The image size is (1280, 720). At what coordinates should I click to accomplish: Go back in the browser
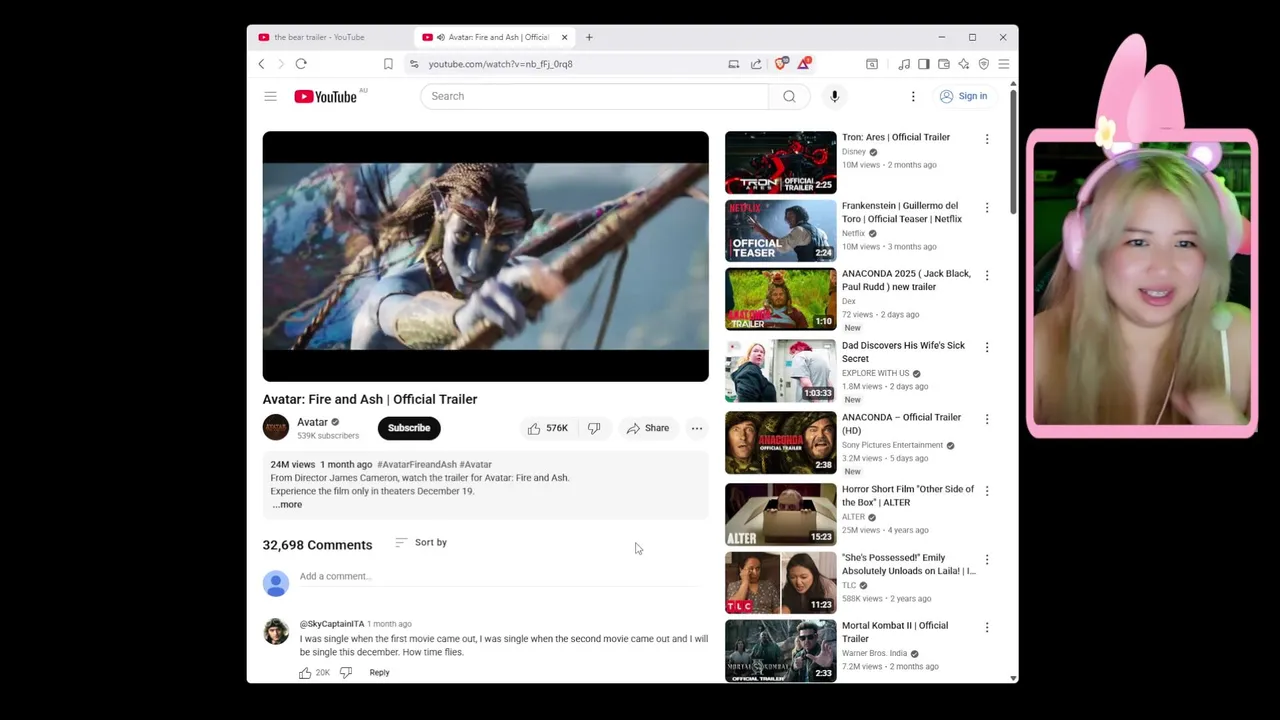[x=262, y=64]
